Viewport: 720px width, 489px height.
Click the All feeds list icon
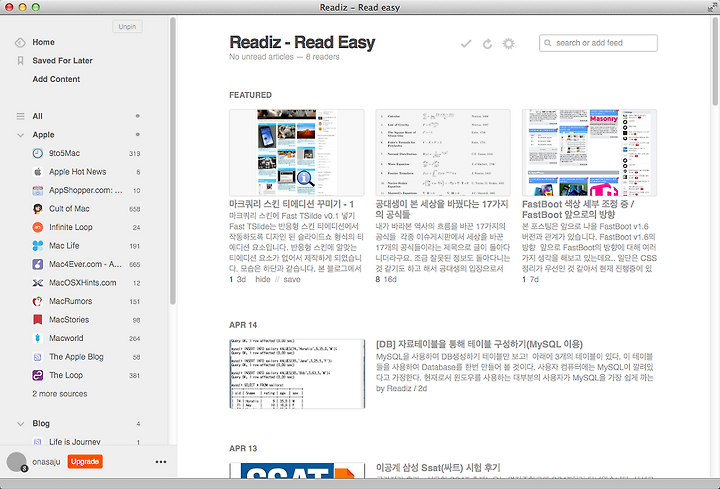coord(20,116)
